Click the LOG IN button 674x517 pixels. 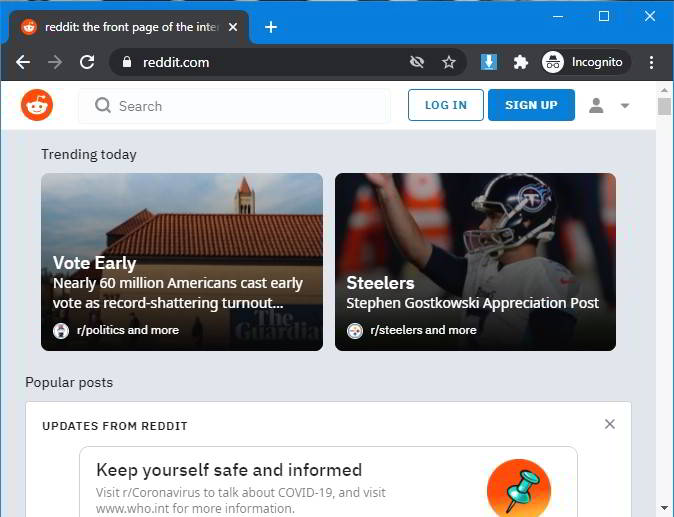pos(446,105)
